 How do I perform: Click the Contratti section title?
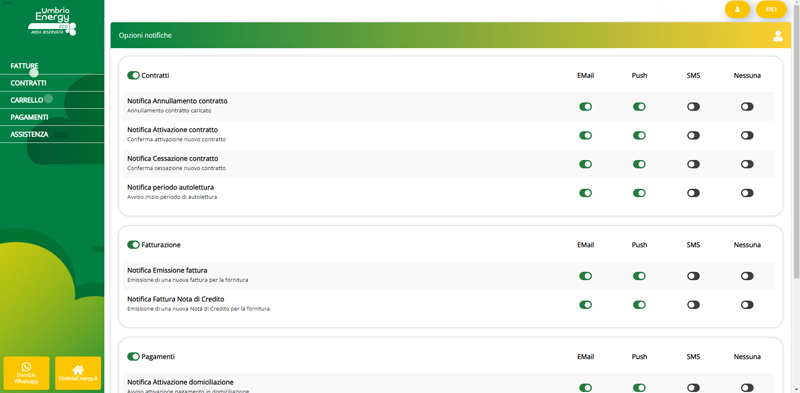[155, 76]
